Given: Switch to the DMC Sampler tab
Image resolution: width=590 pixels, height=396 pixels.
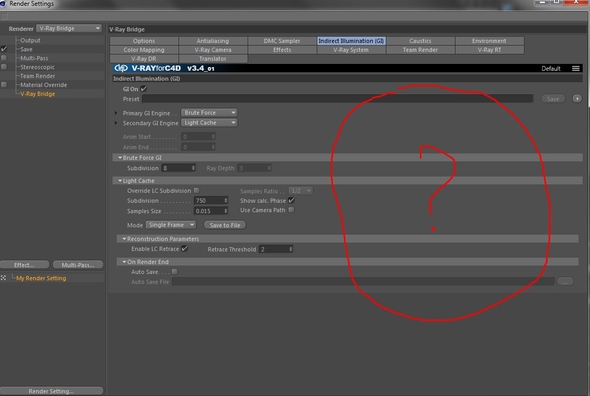Looking at the screenshot, I should click(282, 41).
